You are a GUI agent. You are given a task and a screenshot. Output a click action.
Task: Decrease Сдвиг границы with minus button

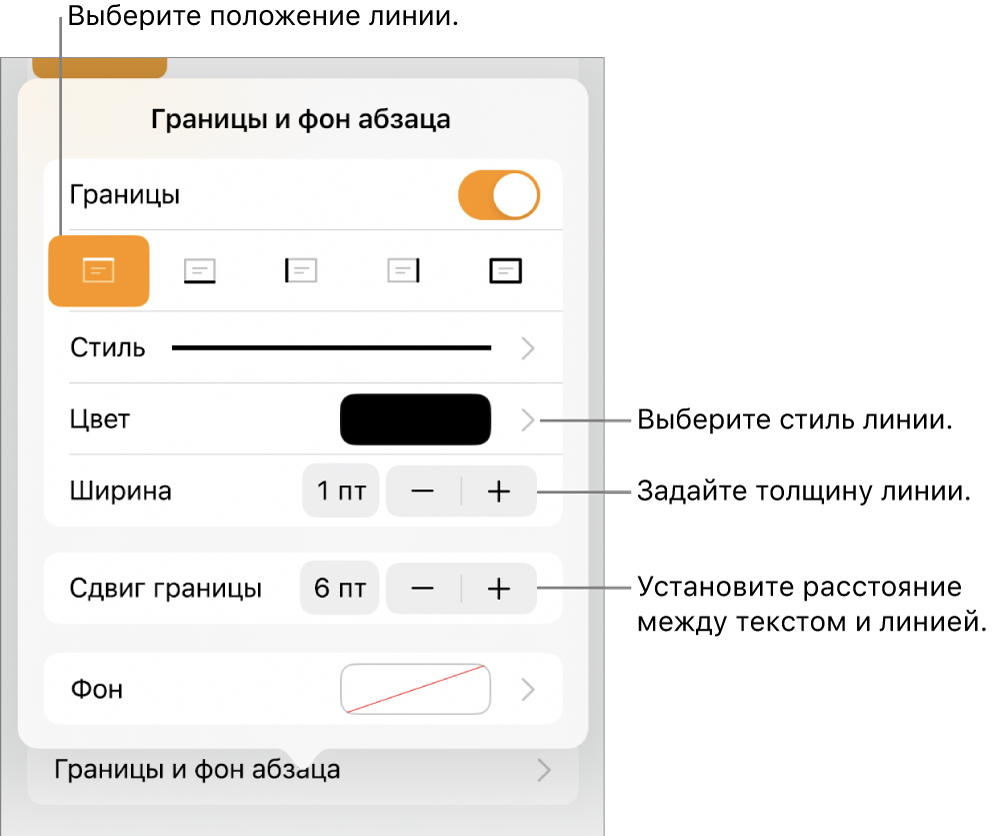pyautogui.click(x=423, y=589)
